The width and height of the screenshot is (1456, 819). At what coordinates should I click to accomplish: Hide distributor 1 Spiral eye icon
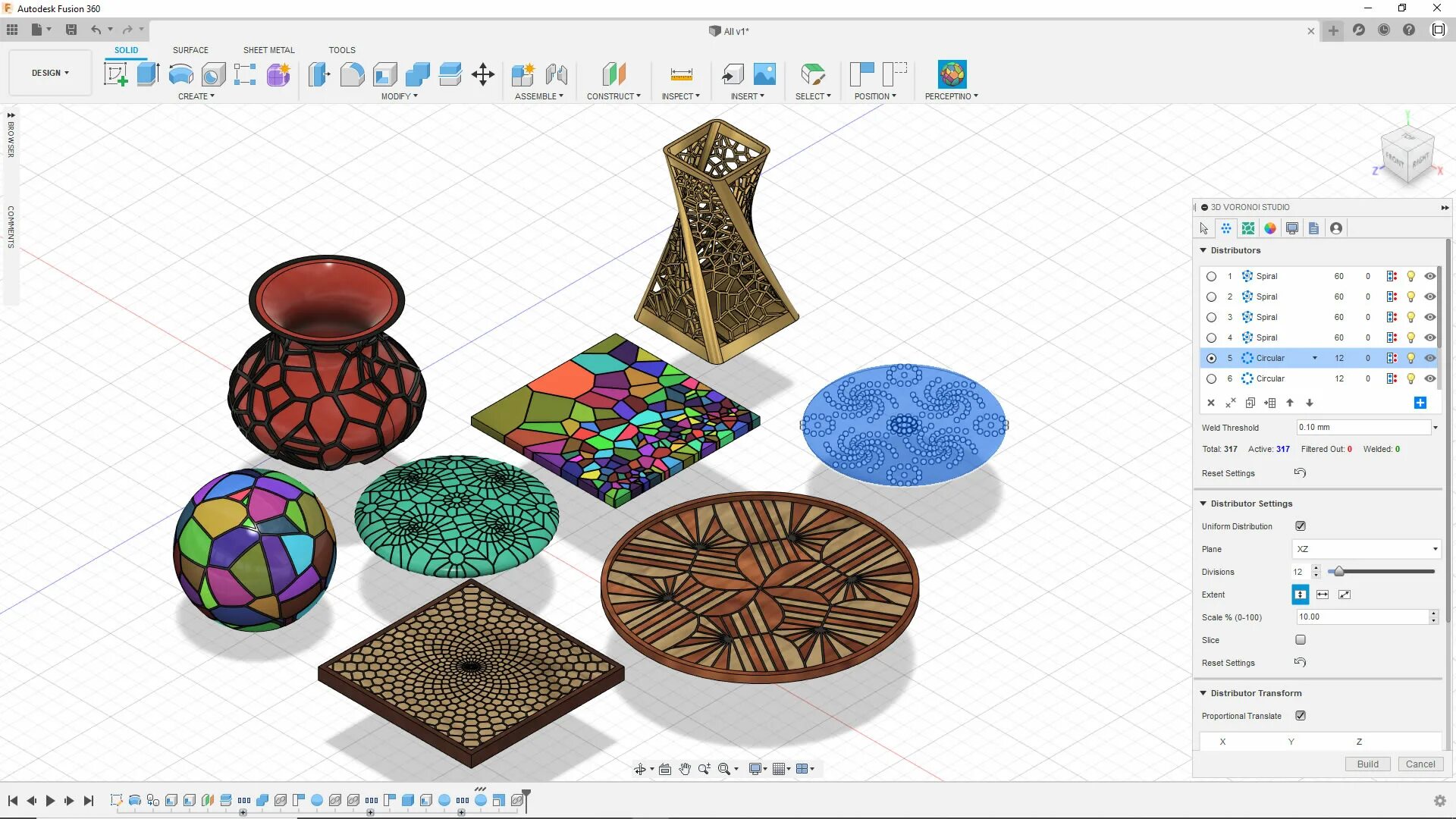1429,276
